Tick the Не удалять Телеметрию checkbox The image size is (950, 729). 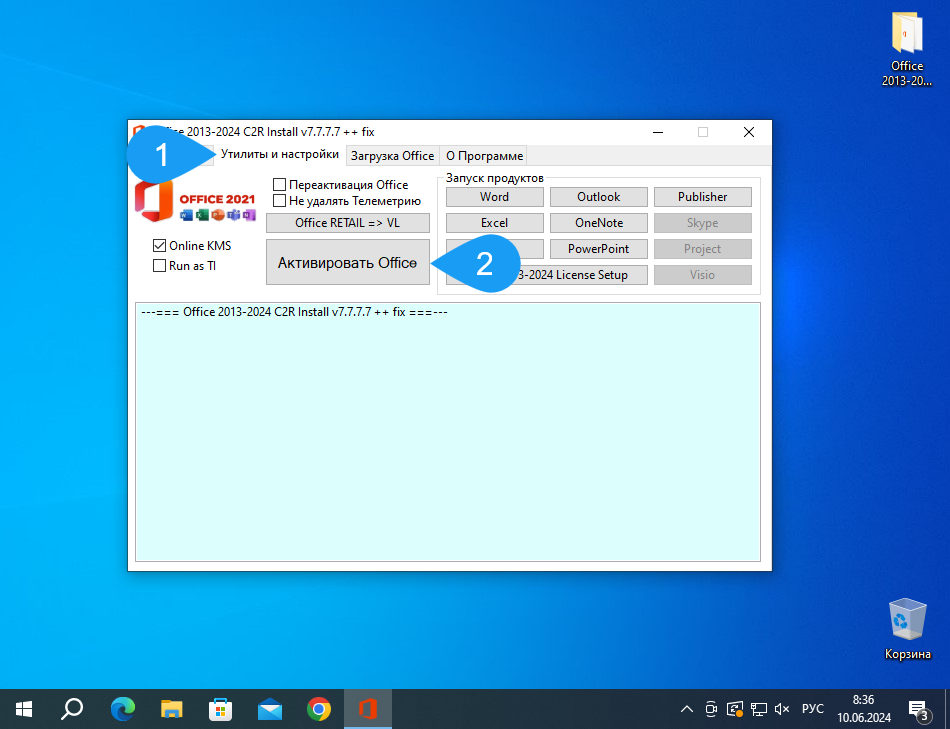pos(280,201)
